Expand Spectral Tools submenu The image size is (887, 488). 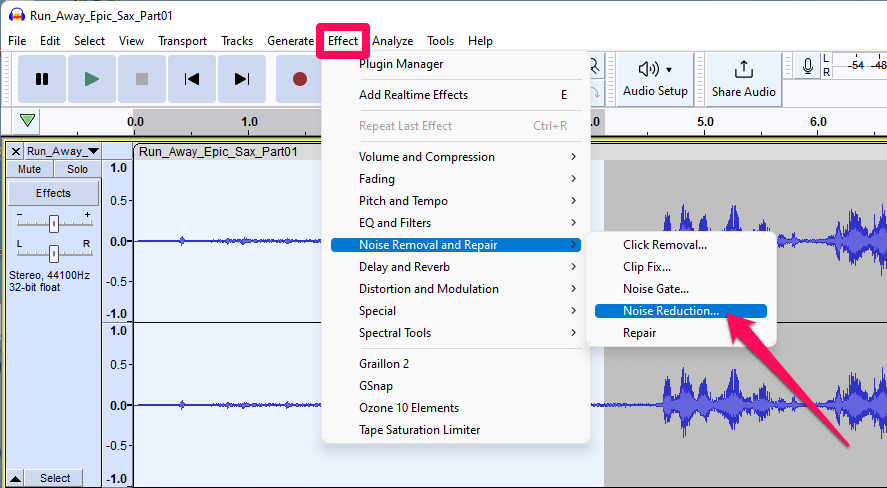click(456, 333)
